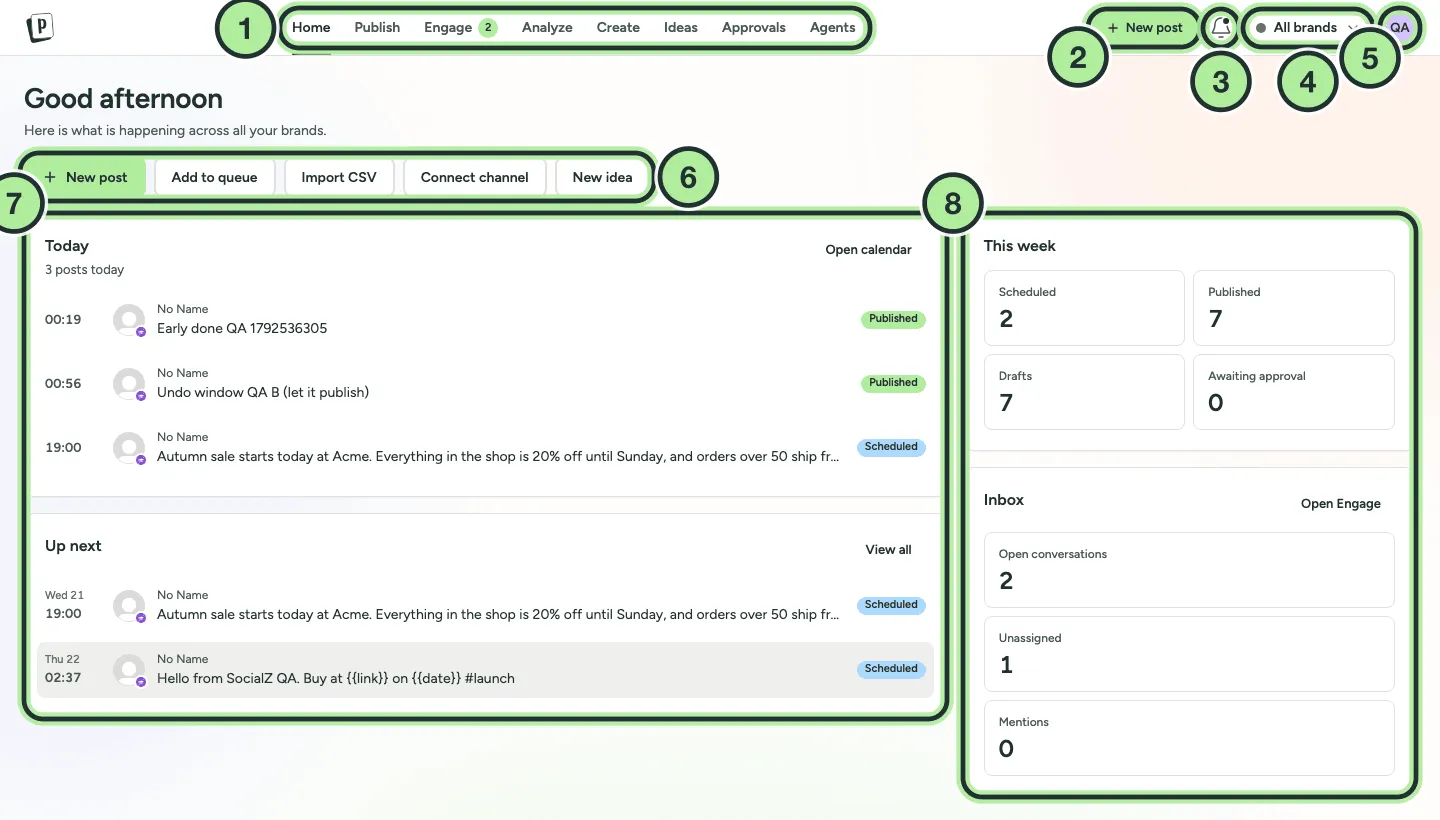Click the avatar on the 00:56 post
The image size is (1440, 820).
coord(130,384)
